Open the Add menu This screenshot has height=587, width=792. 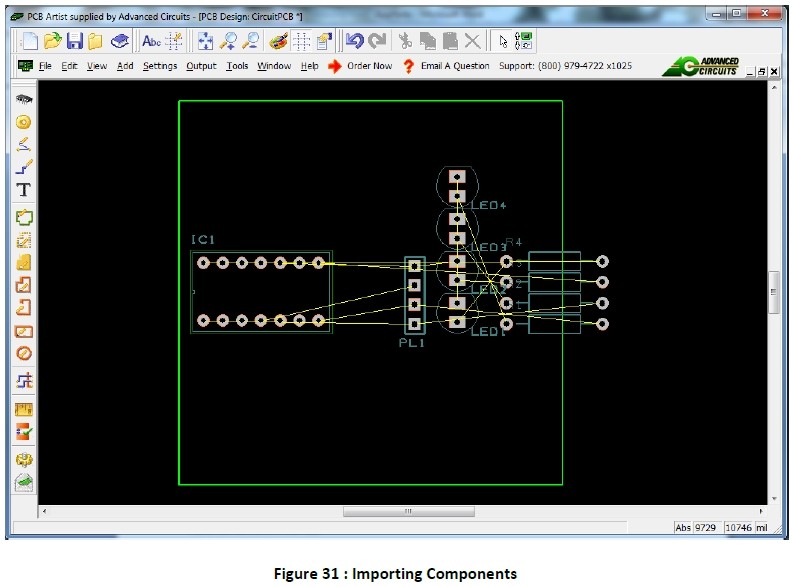[125, 66]
